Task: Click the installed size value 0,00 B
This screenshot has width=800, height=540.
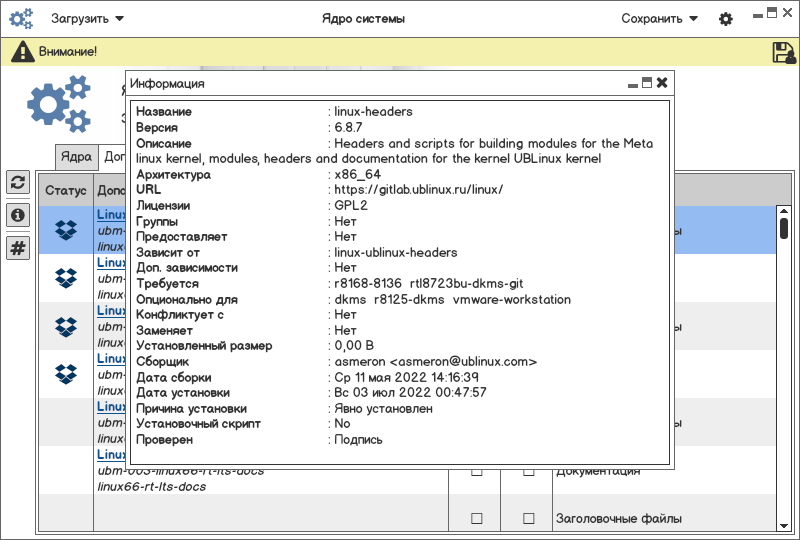Action: [354, 346]
